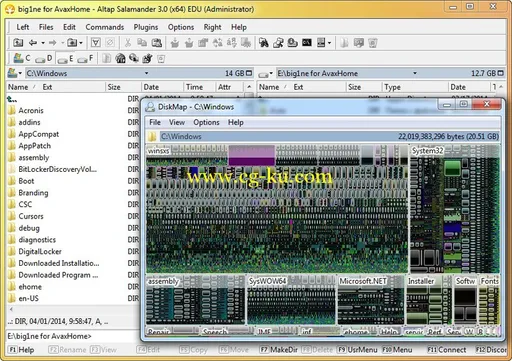Switch to drive F in drive bar
Screen dimensions: 512x361
click(x=85, y=59)
